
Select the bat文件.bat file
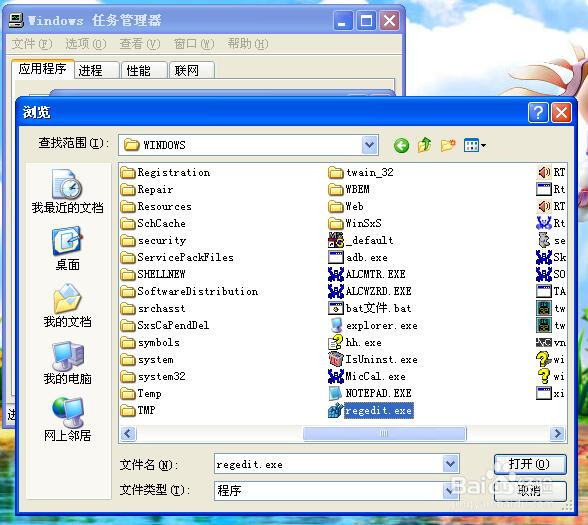[x=370, y=308]
